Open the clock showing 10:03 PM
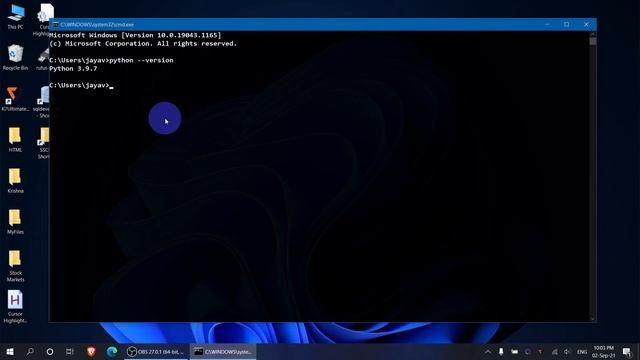This screenshot has width=640, height=360. 604,351
